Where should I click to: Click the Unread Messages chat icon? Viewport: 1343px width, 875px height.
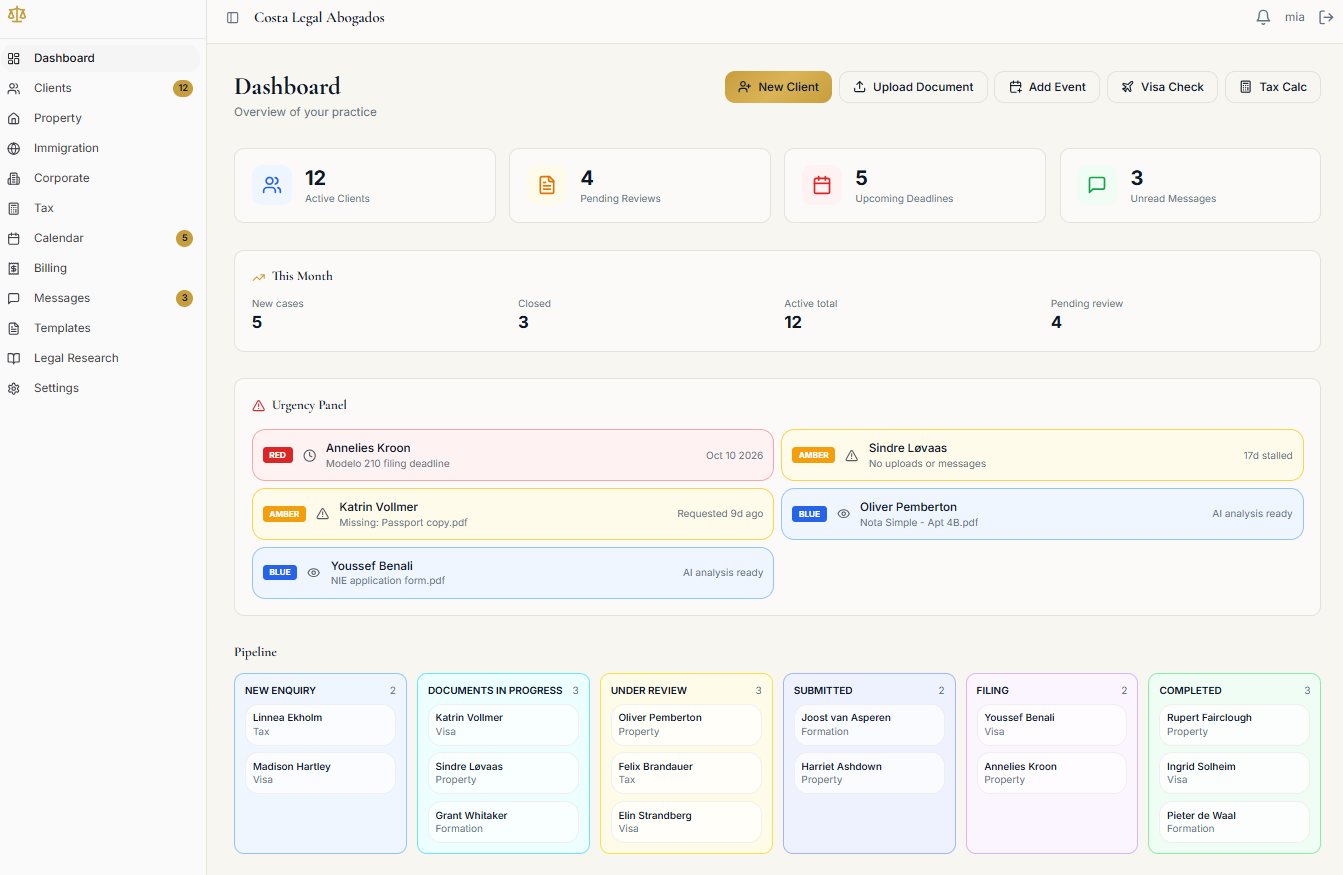[x=1097, y=185]
